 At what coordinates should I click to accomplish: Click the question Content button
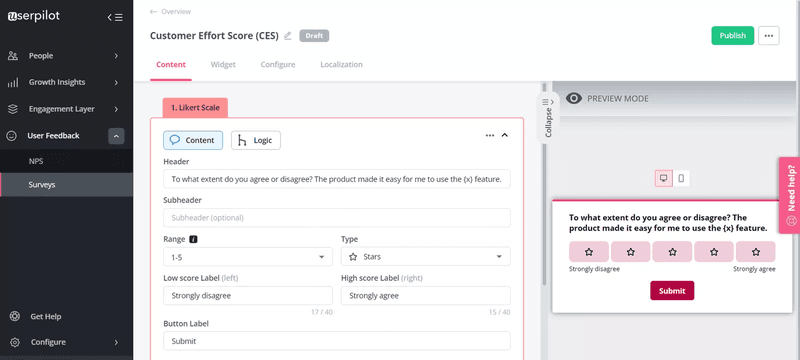193,140
